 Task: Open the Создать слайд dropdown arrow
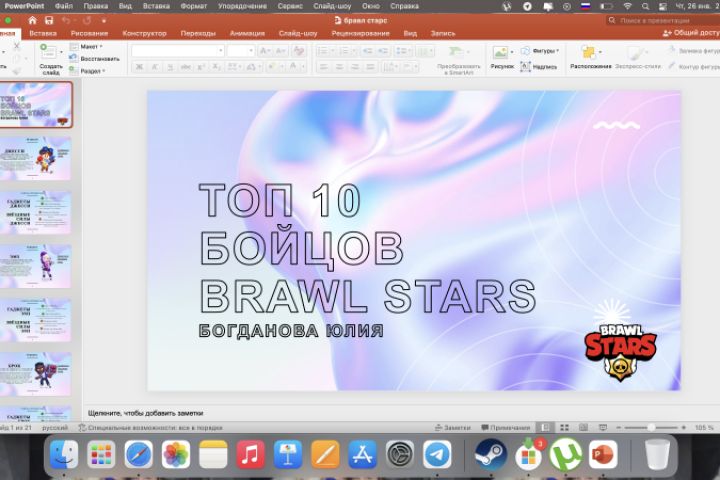coord(62,52)
